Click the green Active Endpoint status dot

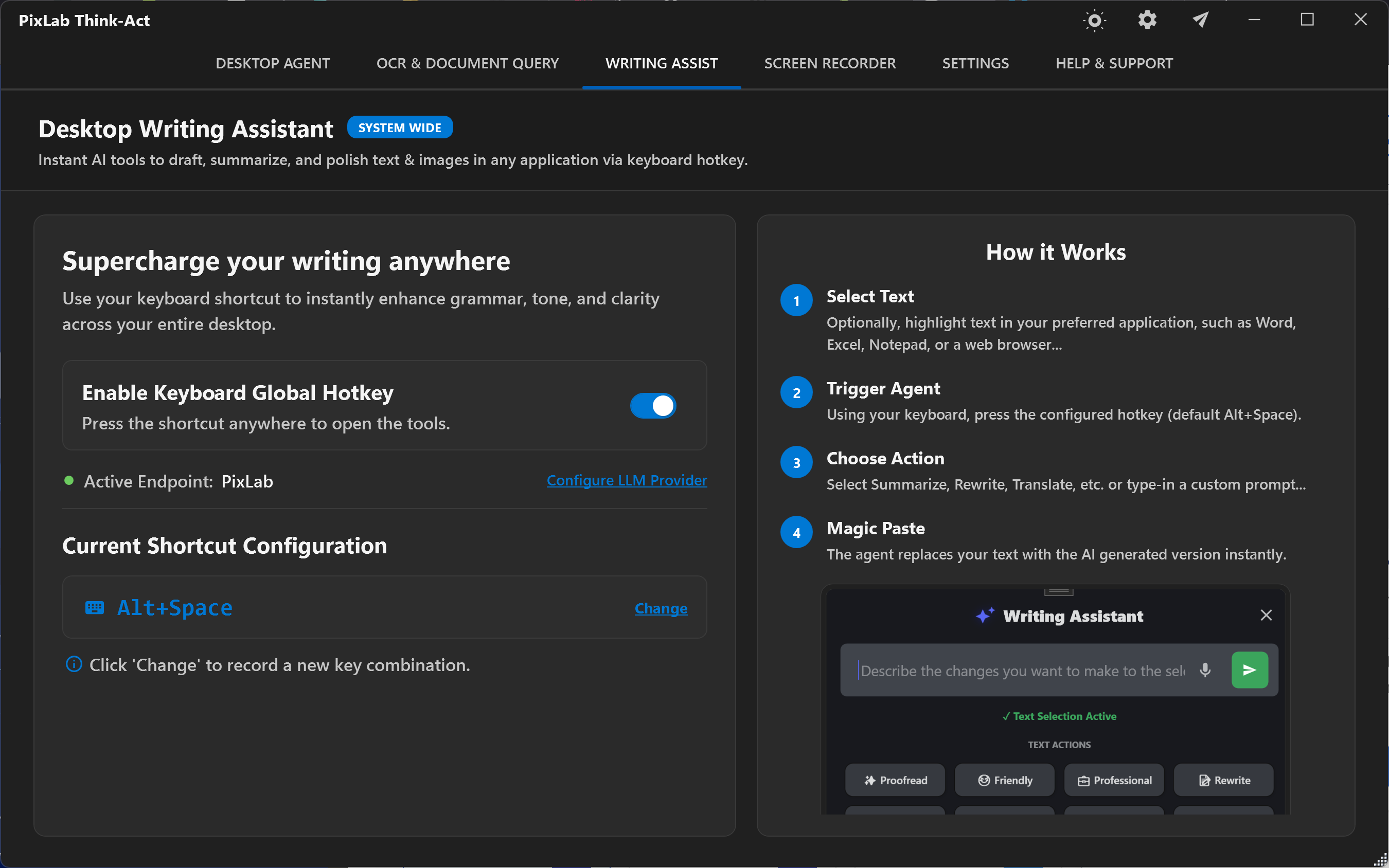[x=69, y=480]
